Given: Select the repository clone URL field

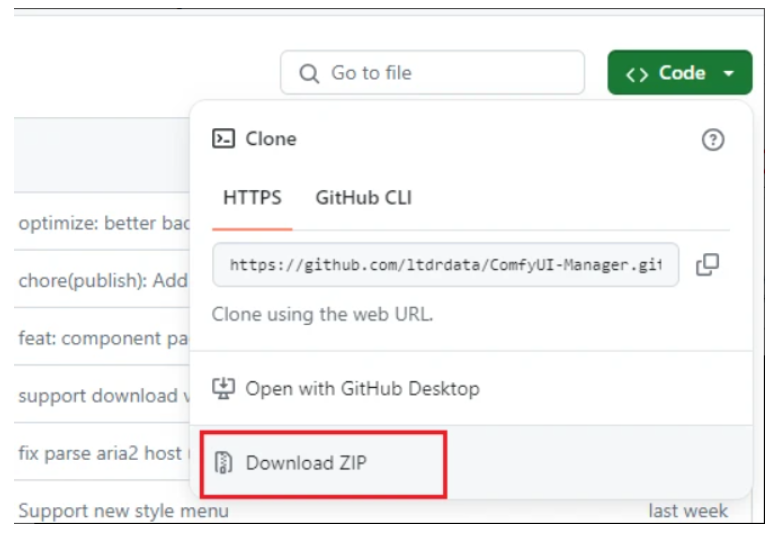Looking at the screenshot, I should coord(445,265).
